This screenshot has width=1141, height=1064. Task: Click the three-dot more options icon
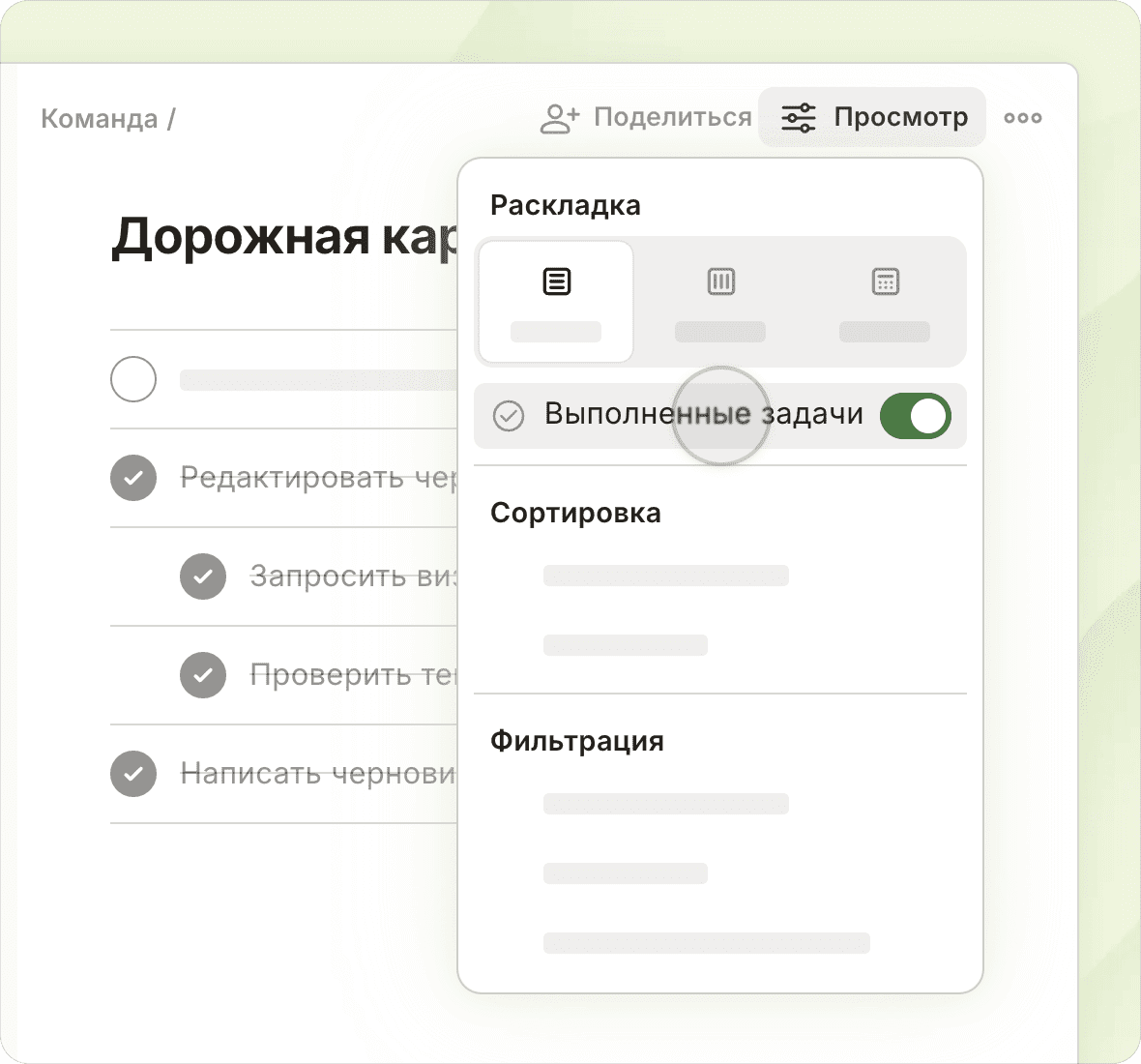point(1022,118)
